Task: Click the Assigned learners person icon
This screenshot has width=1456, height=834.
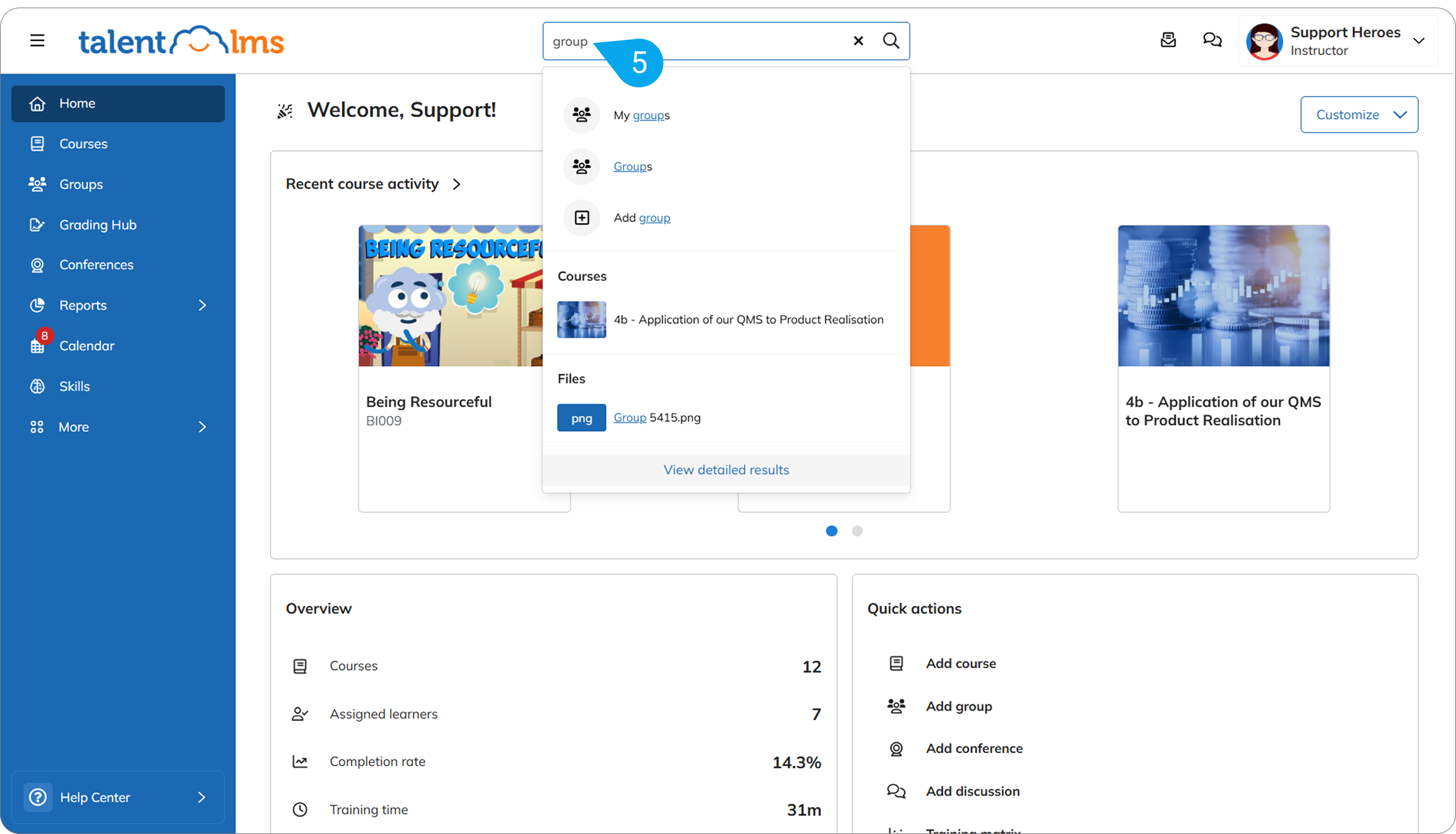Action: [300, 714]
